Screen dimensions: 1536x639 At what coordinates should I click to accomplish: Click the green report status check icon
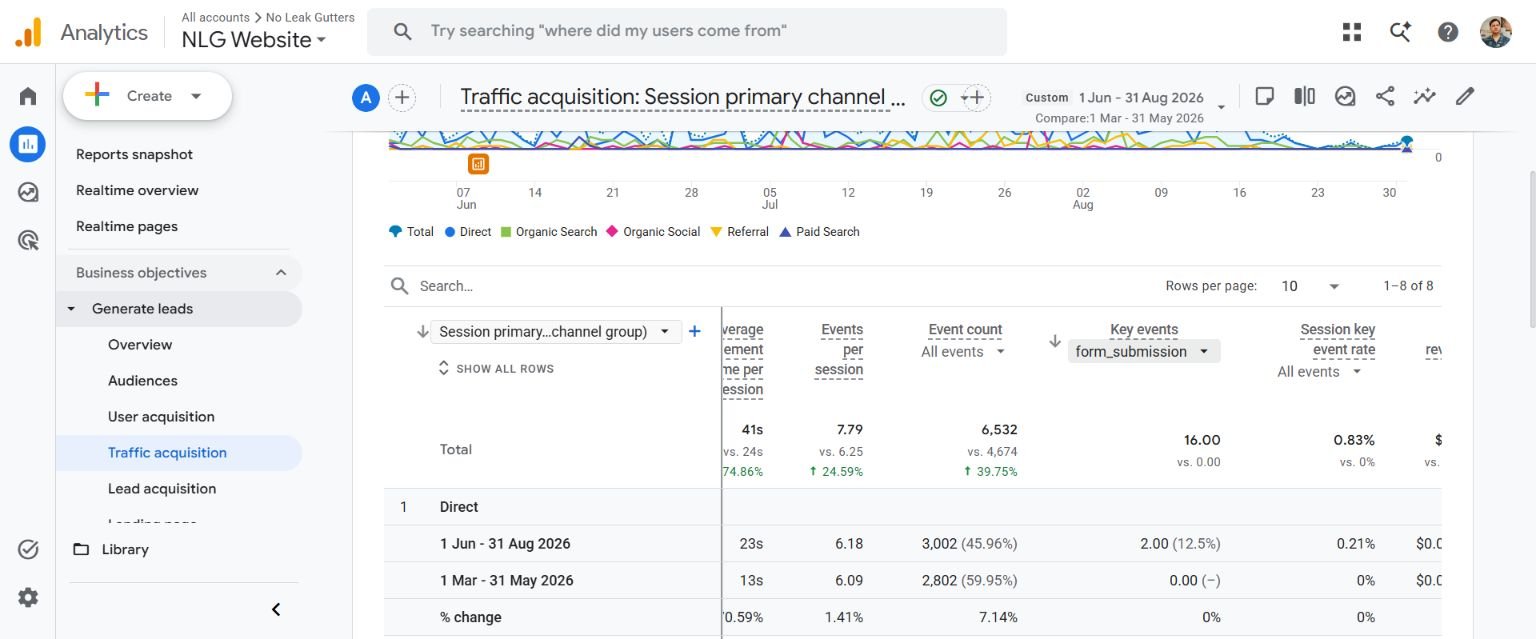coord(938,97)
